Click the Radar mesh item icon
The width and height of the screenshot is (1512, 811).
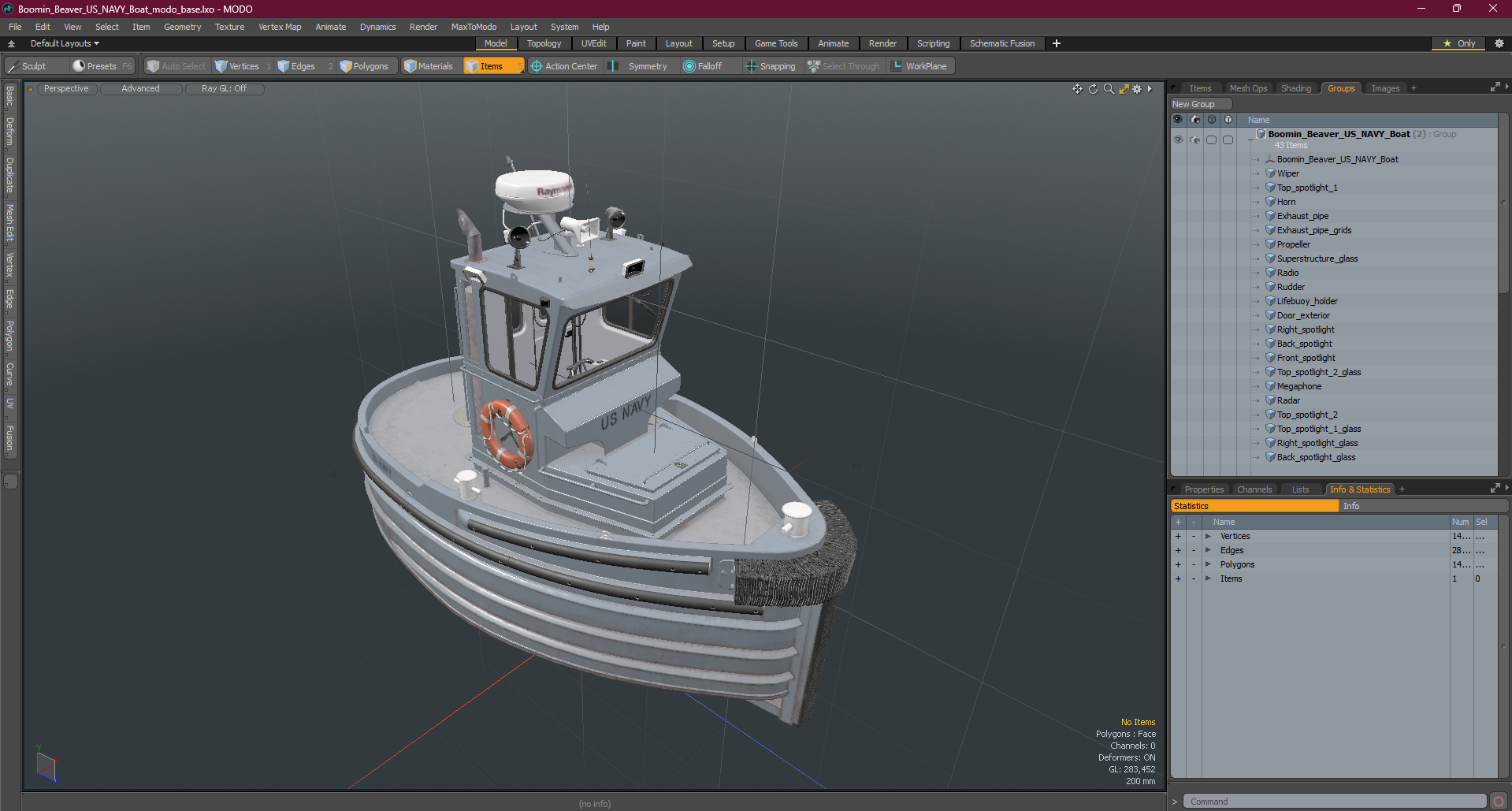(x=1270, y=400)
